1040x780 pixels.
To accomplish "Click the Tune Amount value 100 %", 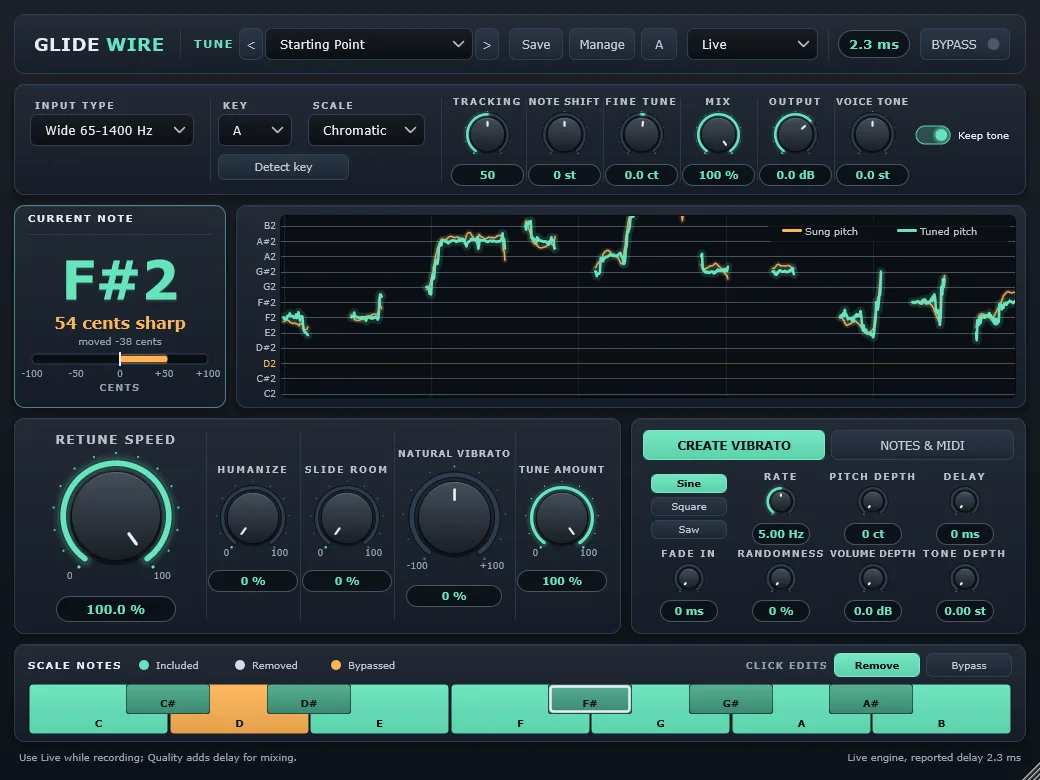I will 561,581.
